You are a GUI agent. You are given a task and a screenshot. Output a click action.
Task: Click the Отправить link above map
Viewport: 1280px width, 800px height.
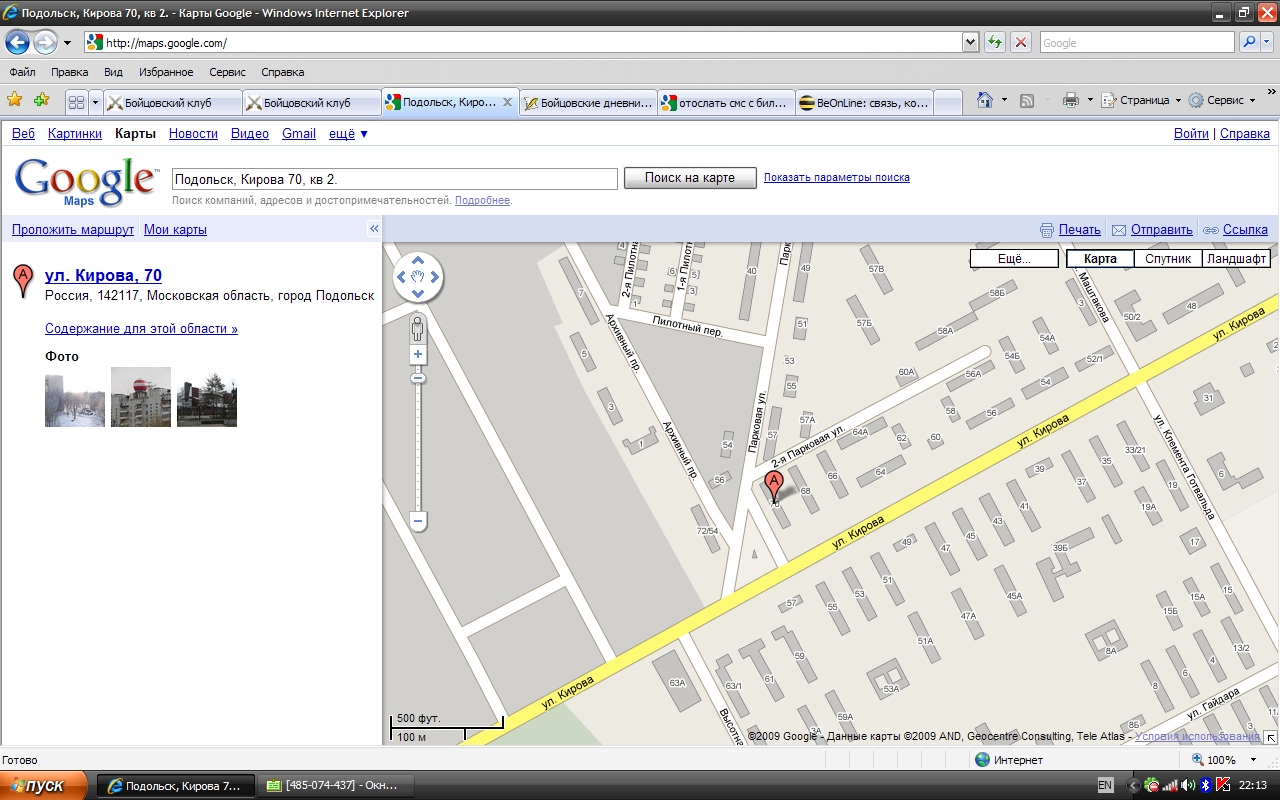(x=1161, y=229)
